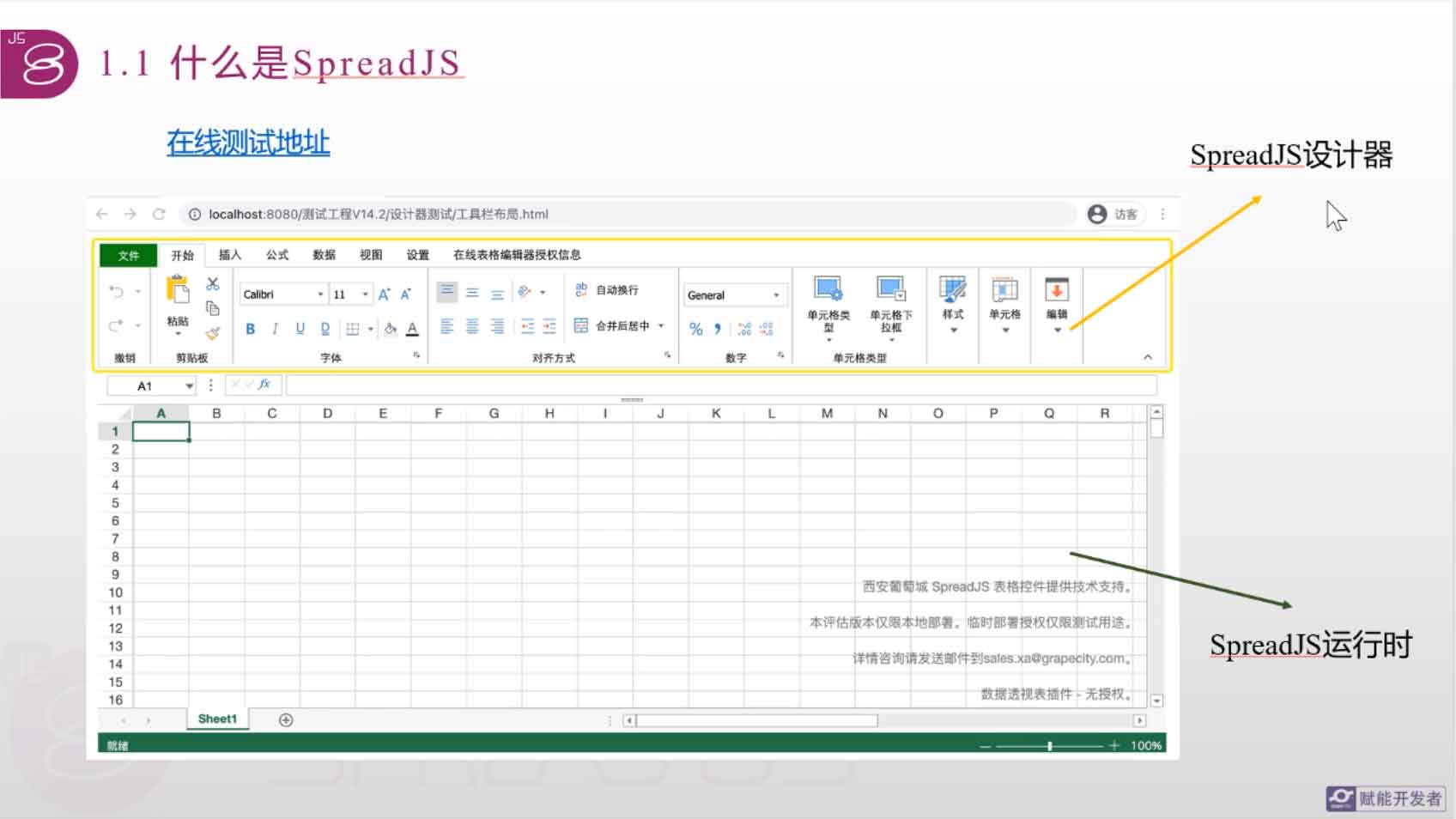Apply percent style format
1456x819 pixels.
pos(696,329)
